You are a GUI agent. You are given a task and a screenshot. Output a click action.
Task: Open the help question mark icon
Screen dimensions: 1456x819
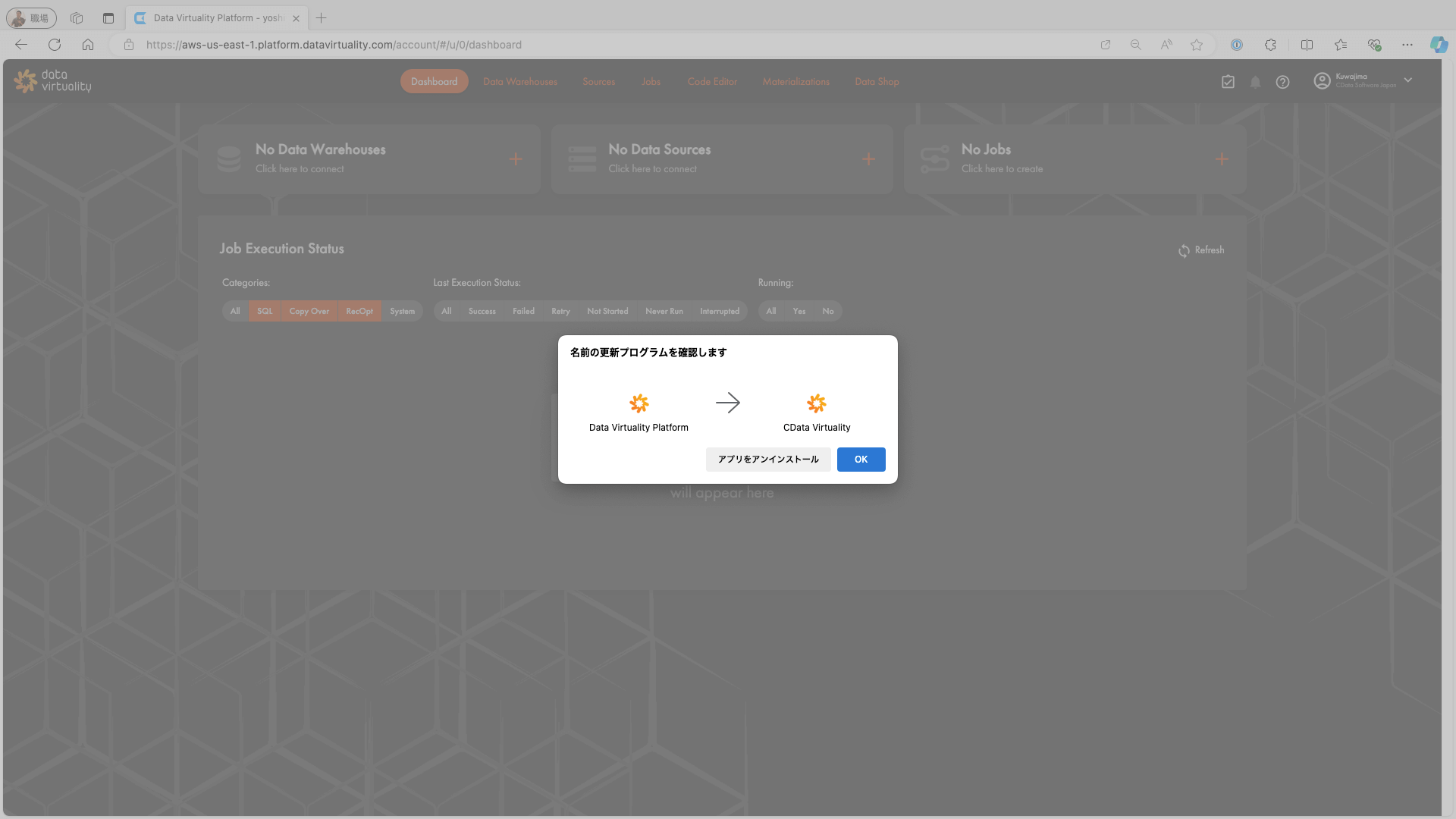1282,82
